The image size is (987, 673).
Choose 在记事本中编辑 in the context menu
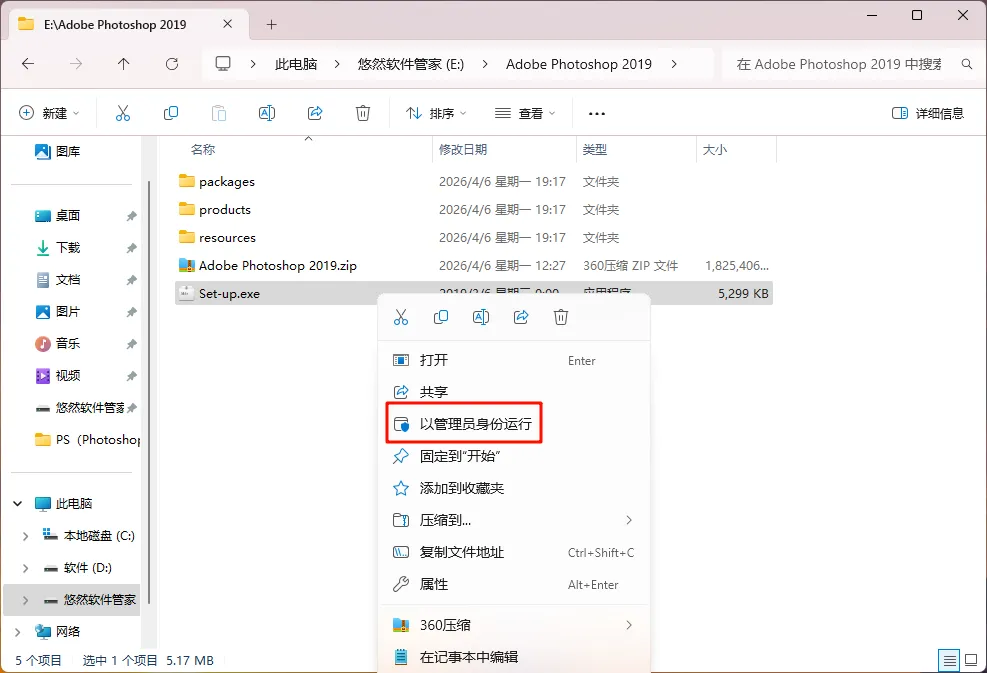[x=512, y=657]
